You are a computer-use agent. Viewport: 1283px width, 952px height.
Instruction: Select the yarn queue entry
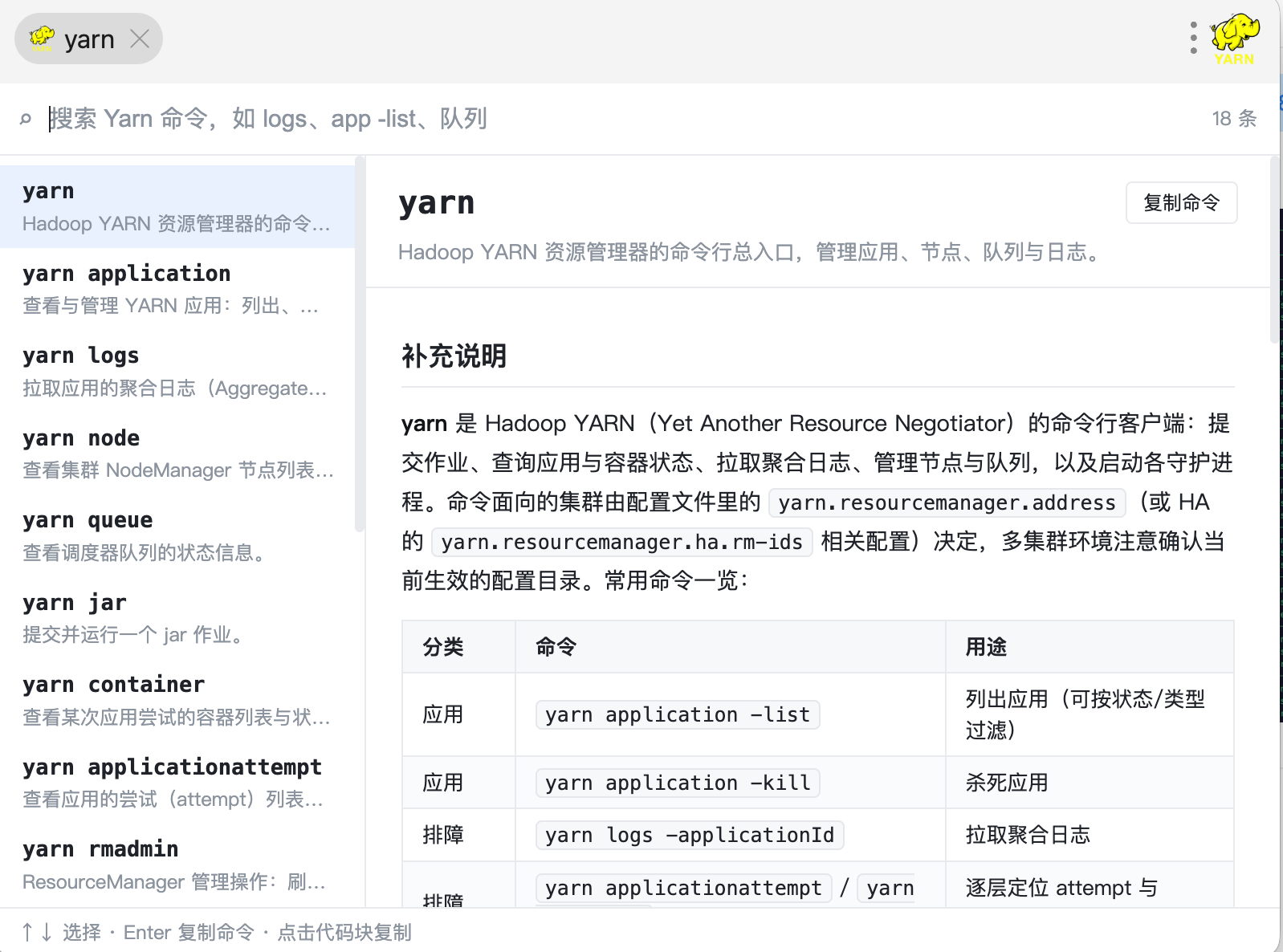click(x=177, y=536)
